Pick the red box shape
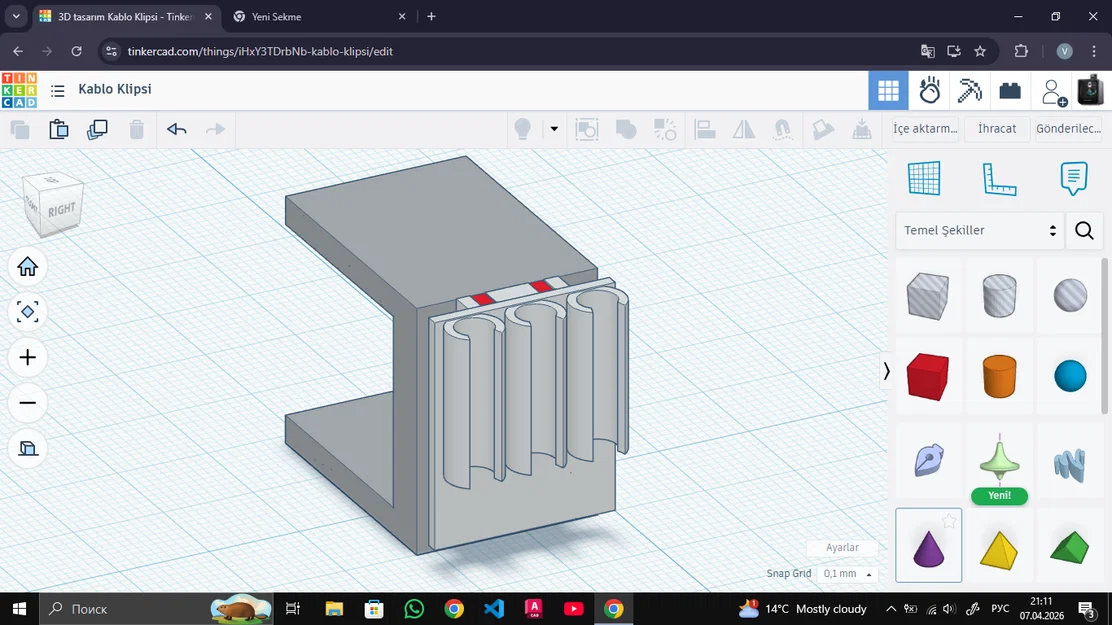This screenshot has width=1112, height=625. coord(927,377)
